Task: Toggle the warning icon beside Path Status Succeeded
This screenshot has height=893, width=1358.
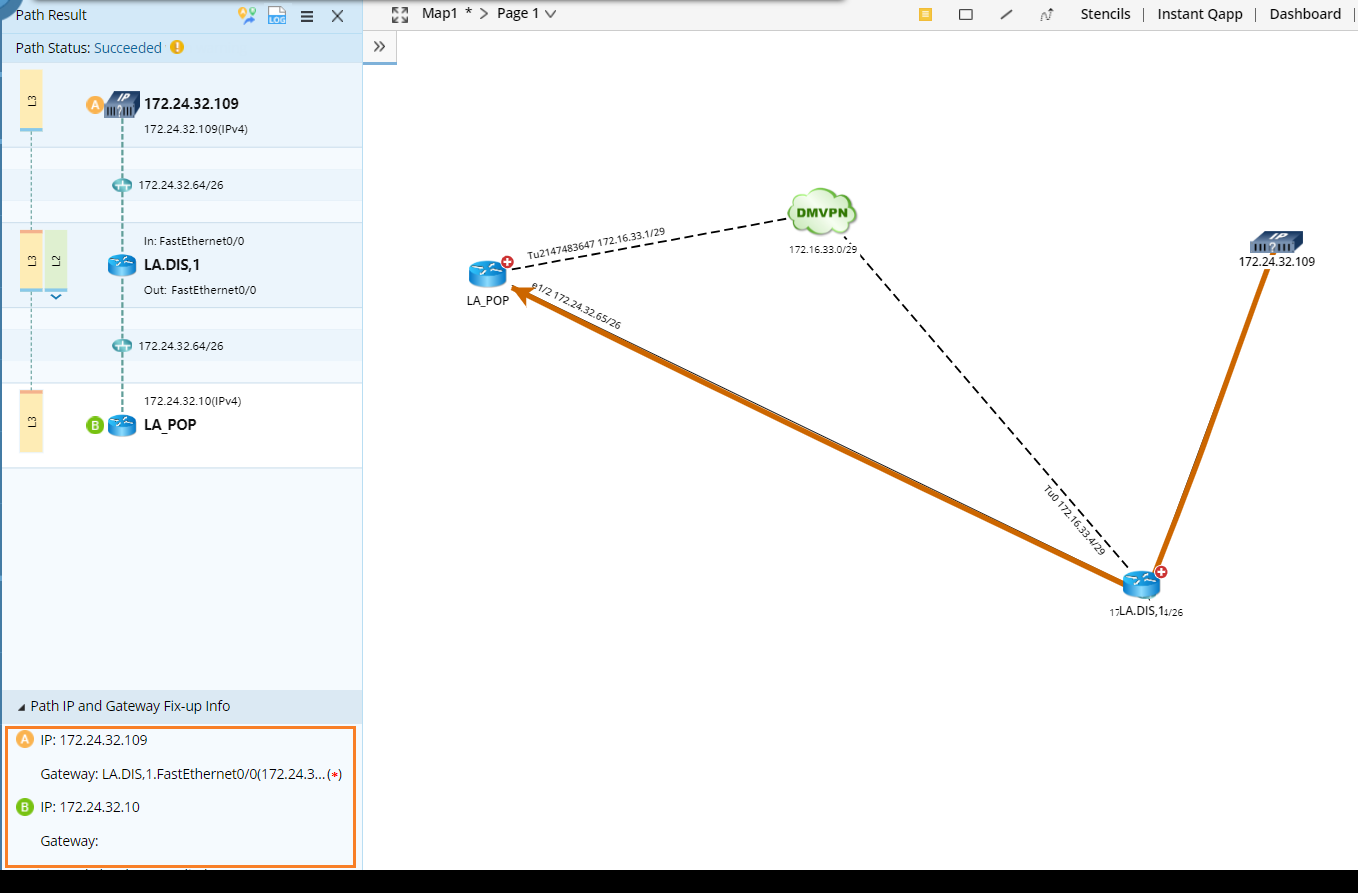Action: tap(177, 47)
